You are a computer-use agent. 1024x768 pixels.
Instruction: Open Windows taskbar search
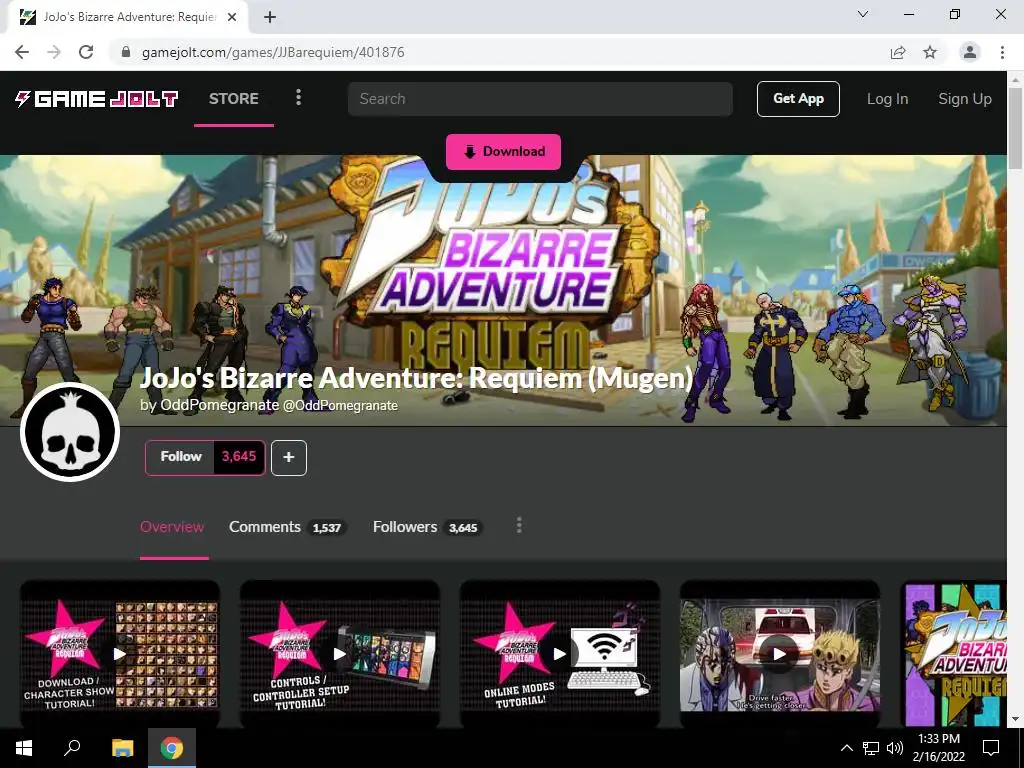(72, 748)
